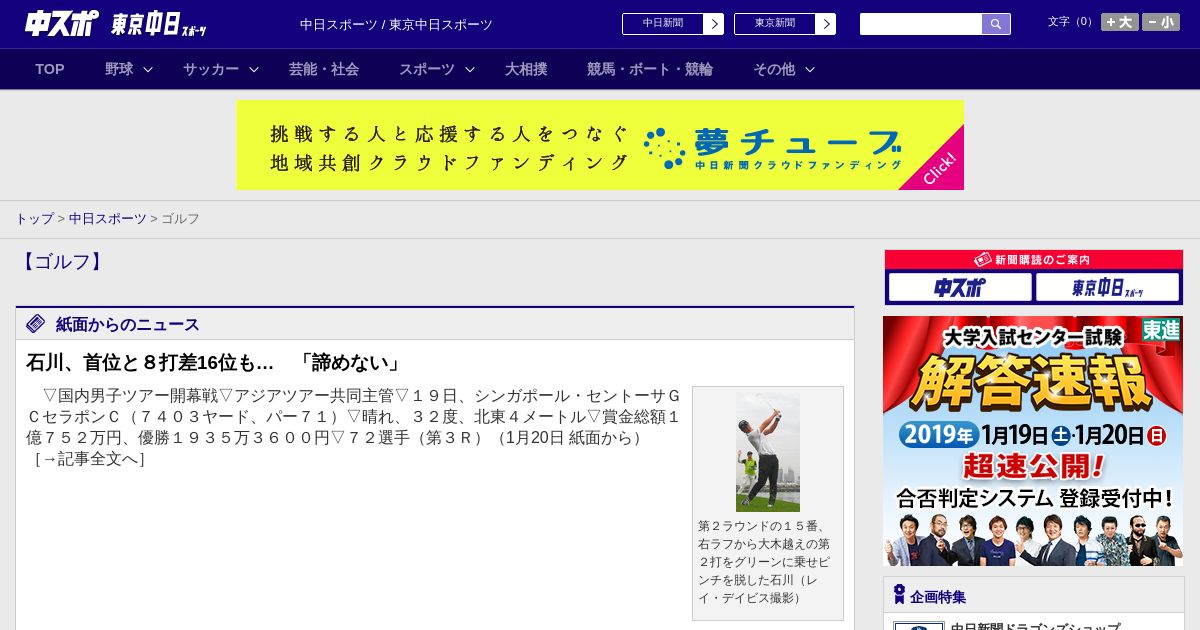Open the 中日新聞 link button
This screenshot has width=1200, height=630.
click(x=662, y=24)
